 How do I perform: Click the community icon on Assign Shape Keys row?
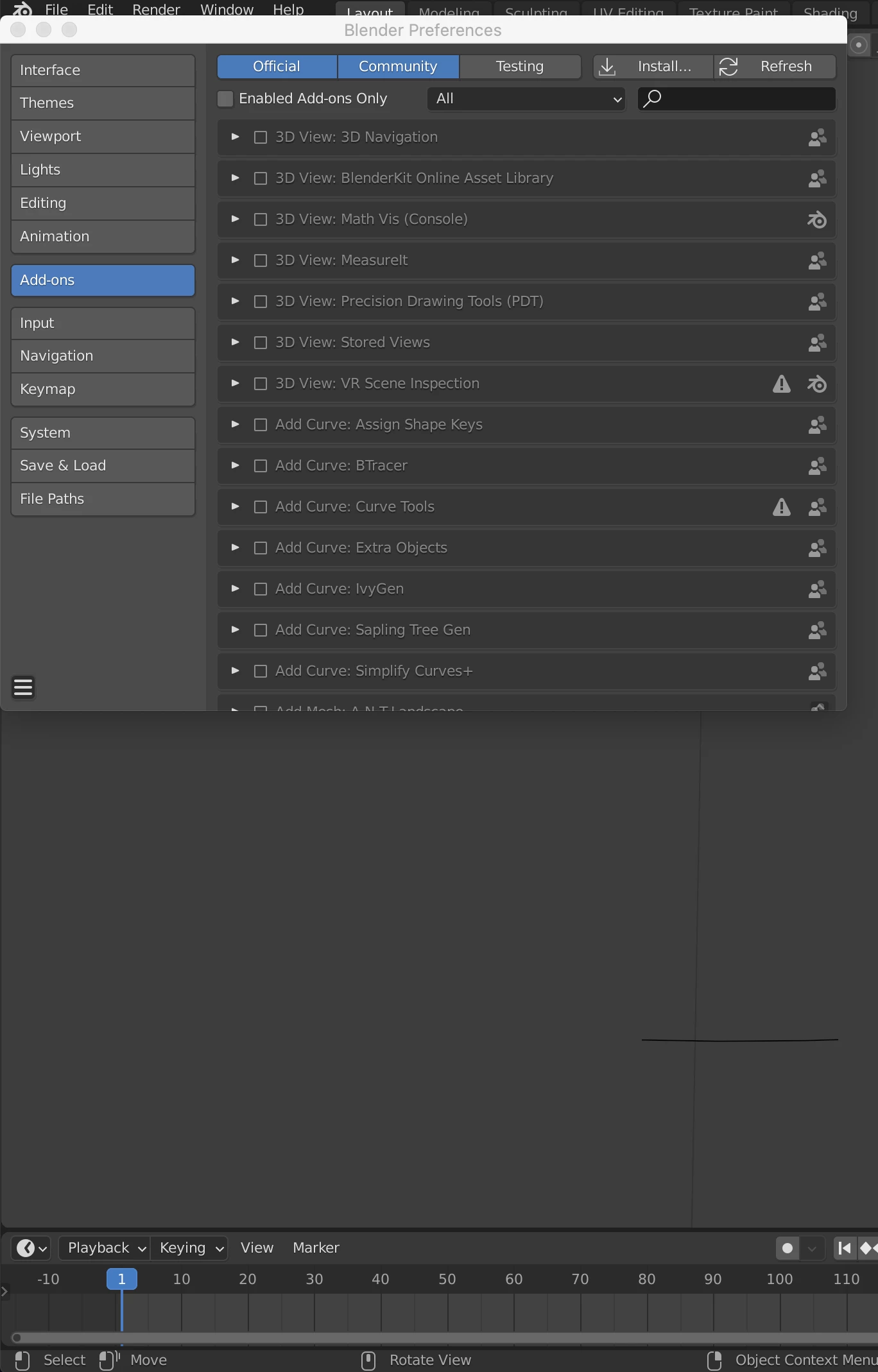[x=817, y=425]
